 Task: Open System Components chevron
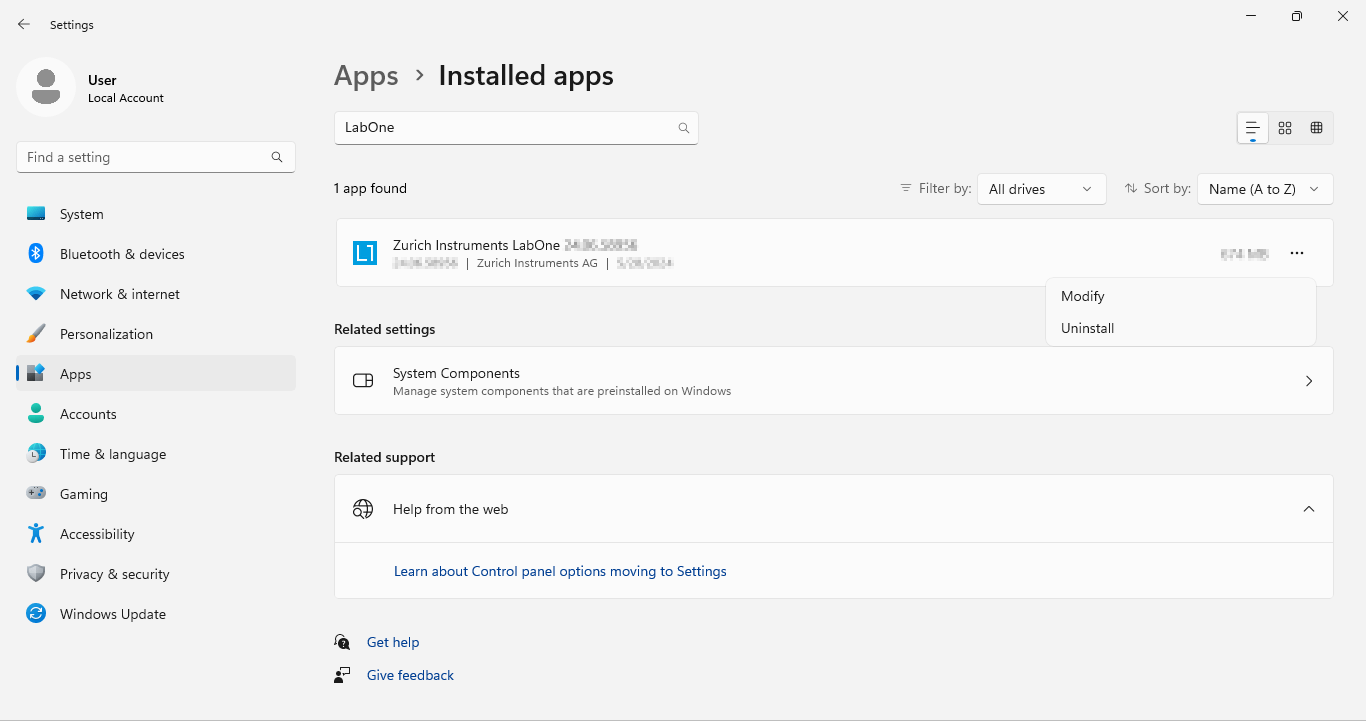point(1308,381)
